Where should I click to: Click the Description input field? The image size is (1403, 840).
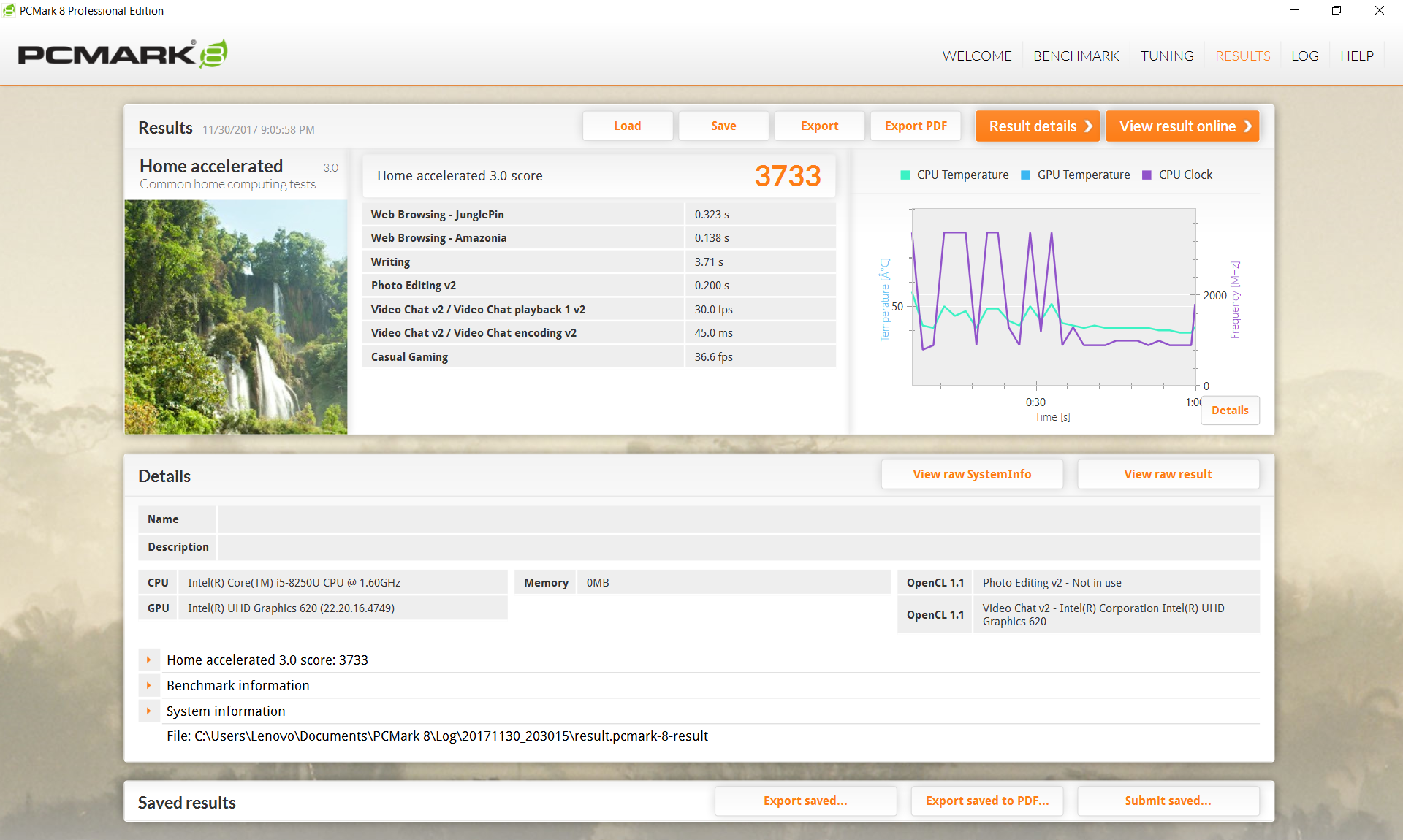(739, 547)
